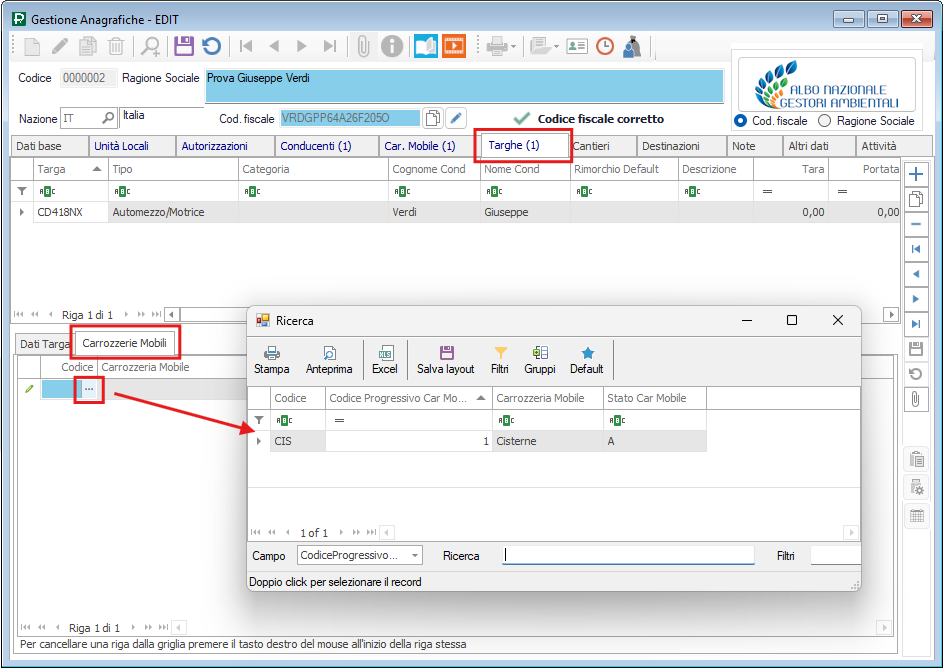Select the Ragione Sociale radio button

[825, 121]
